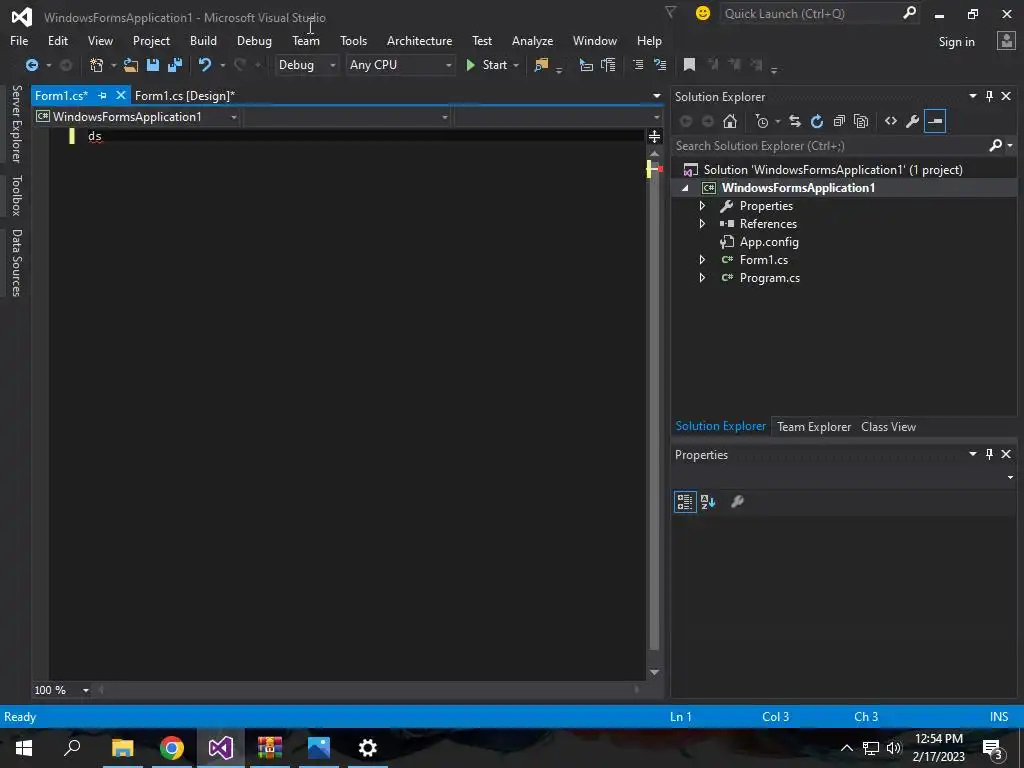Pin the Form1.cs tab
1024x768 pixels.
click(102, 95)
